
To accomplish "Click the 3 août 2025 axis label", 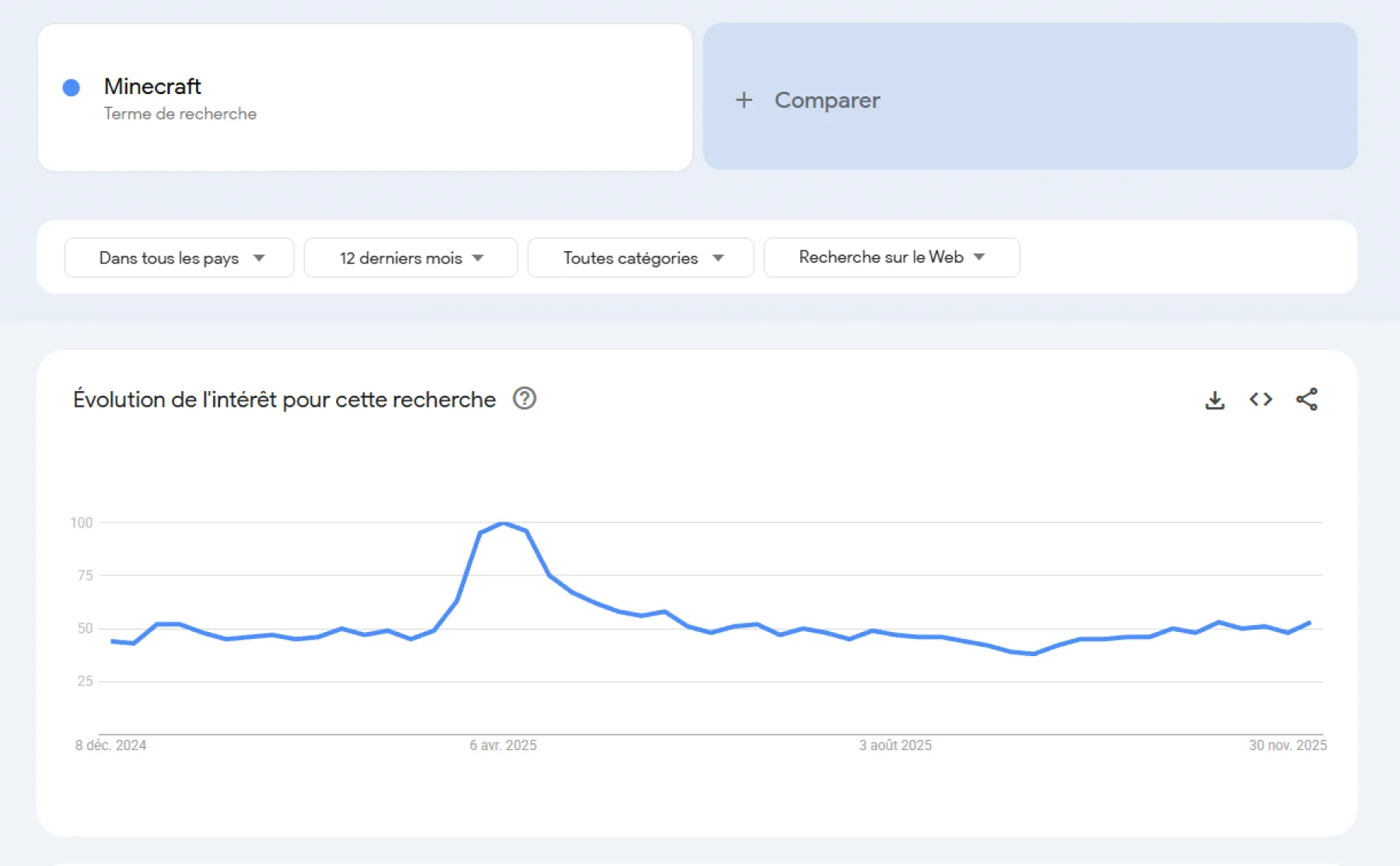I will (894, 745).
